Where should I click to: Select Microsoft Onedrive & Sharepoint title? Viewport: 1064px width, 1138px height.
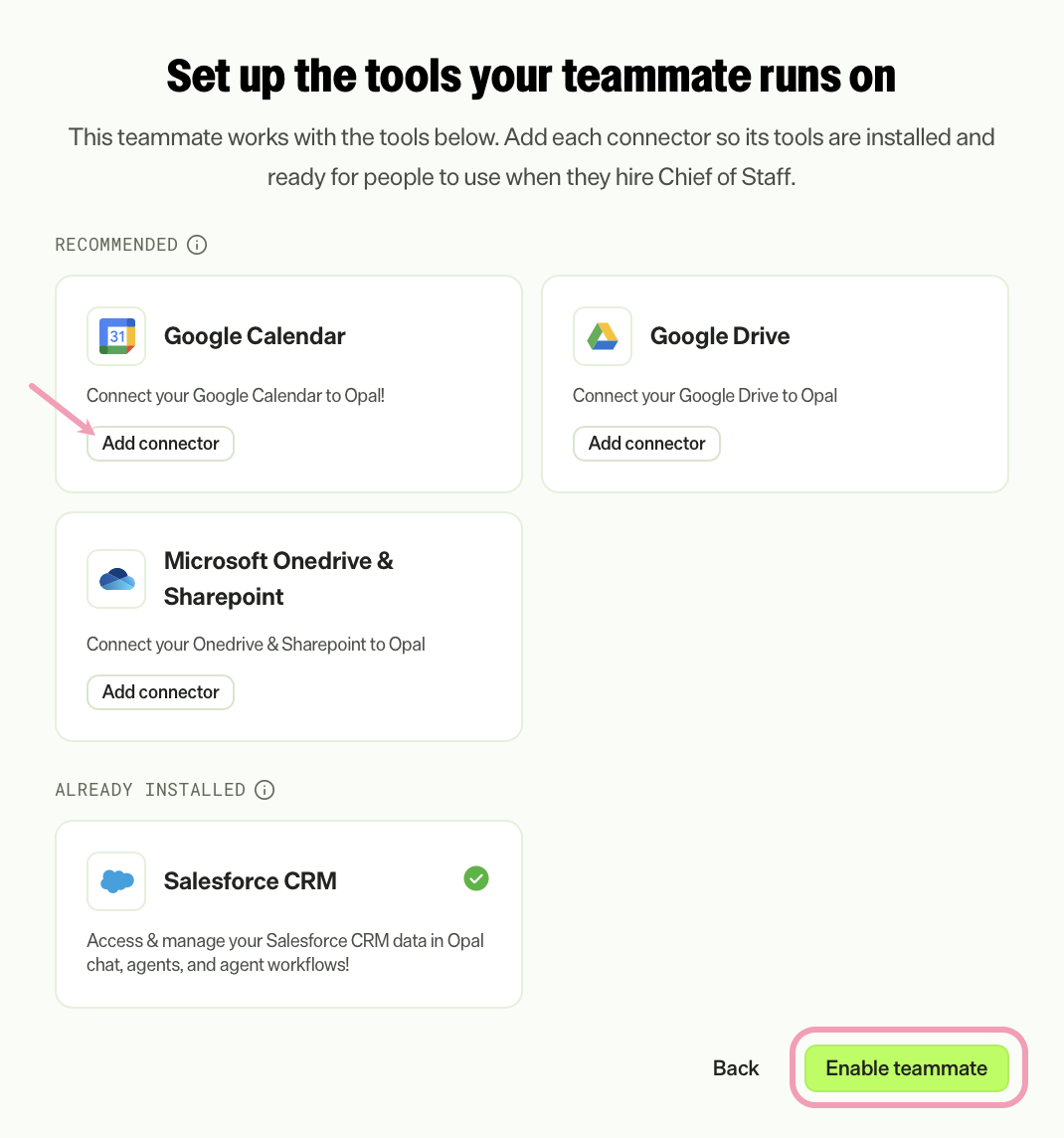278,578
